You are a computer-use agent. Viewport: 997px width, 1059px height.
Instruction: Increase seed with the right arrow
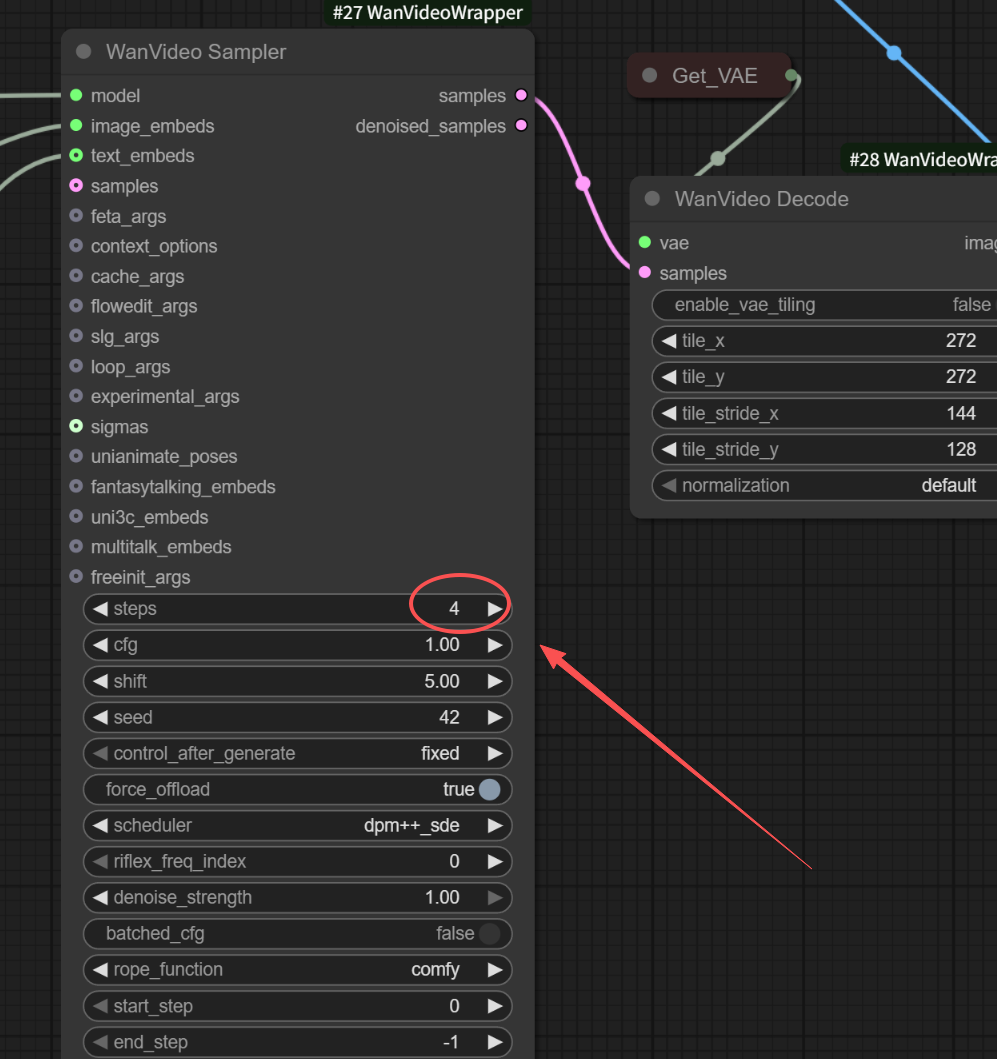coord(495,717)
